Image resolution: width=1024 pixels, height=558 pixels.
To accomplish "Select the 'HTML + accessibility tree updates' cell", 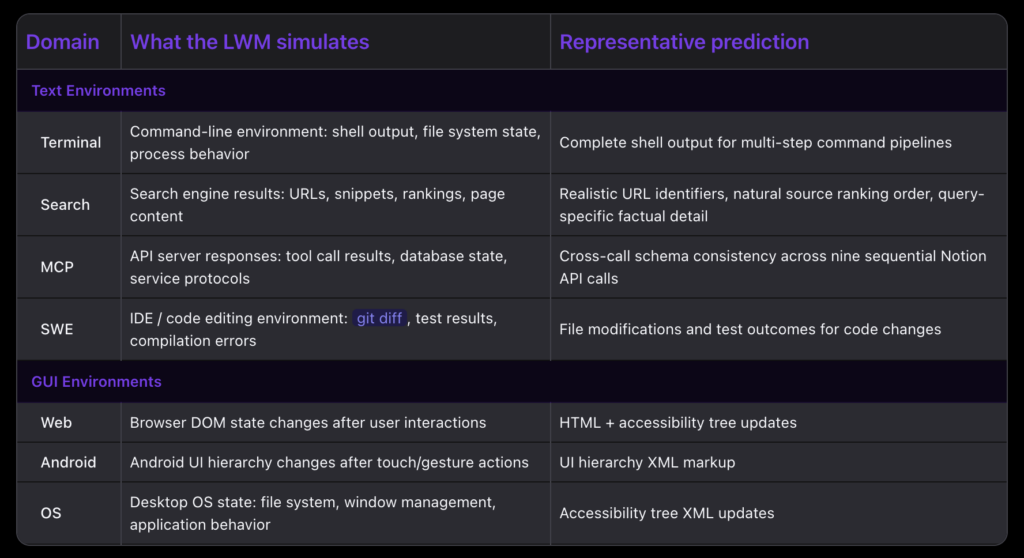I will 778,423.
